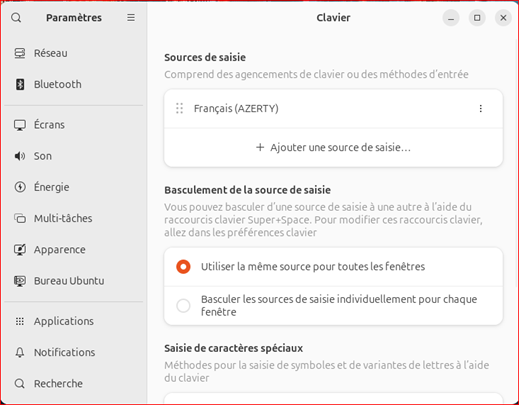Click the Énergie power icon
Viewport: 519px width, 405px height.
pos(20,187)
